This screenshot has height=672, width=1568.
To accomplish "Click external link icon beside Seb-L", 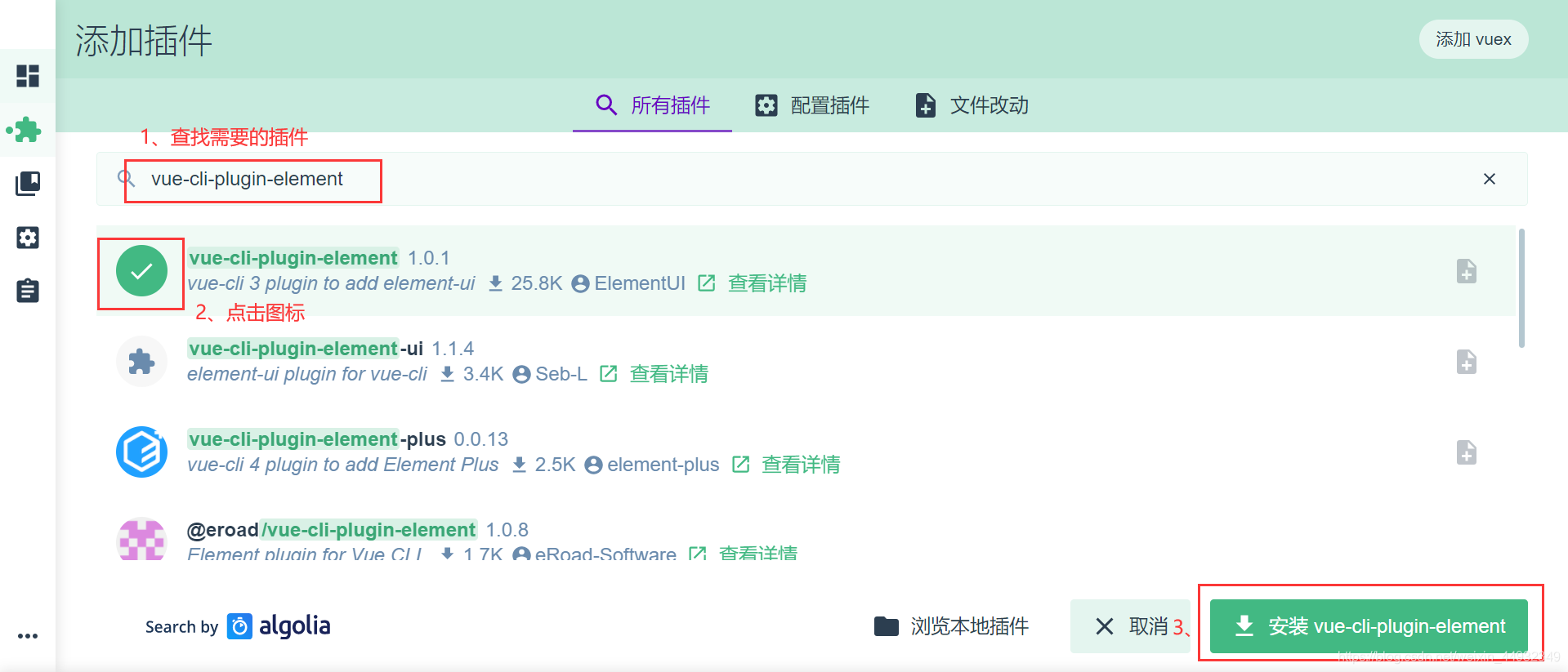I will [609, 374].
